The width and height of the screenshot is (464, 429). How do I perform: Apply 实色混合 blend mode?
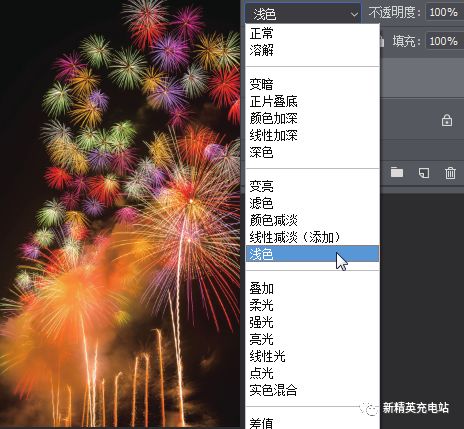click(x=312, y=390)
